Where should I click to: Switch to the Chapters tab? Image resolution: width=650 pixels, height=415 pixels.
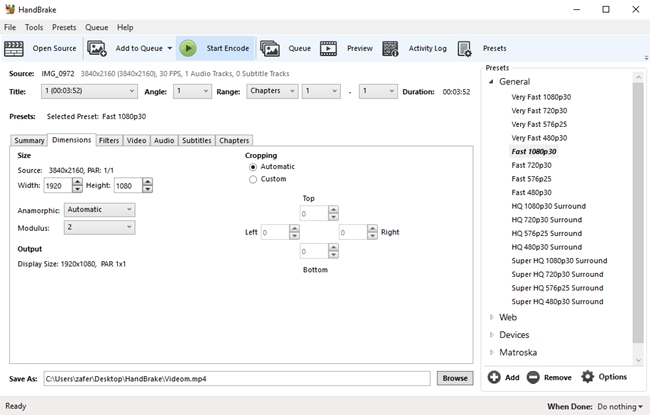[234, 141]
